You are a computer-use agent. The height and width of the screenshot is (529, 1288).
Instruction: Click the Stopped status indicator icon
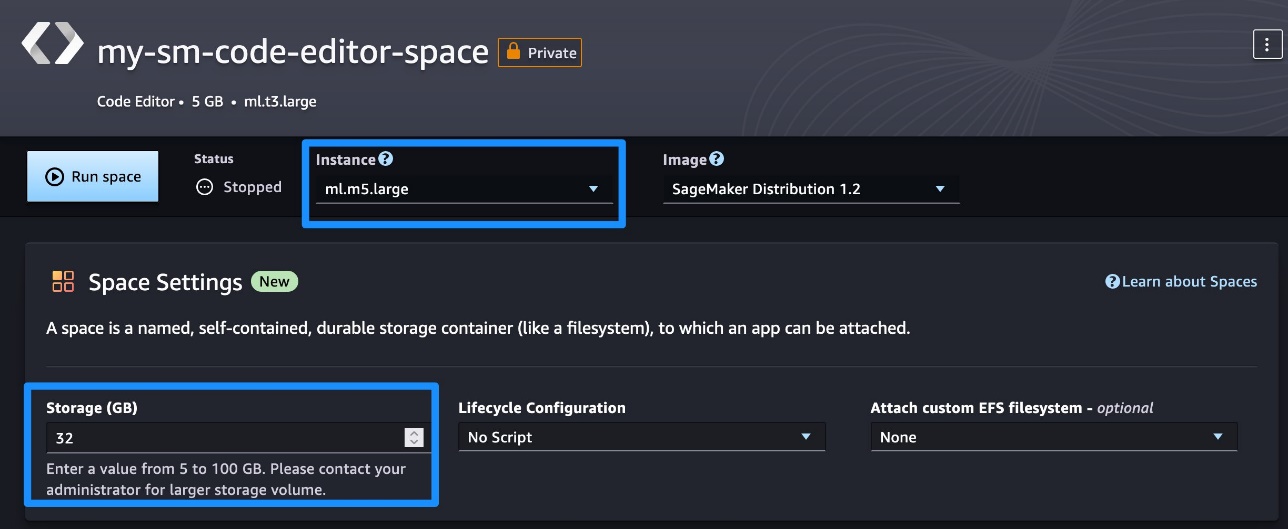(x=205, y=187)
